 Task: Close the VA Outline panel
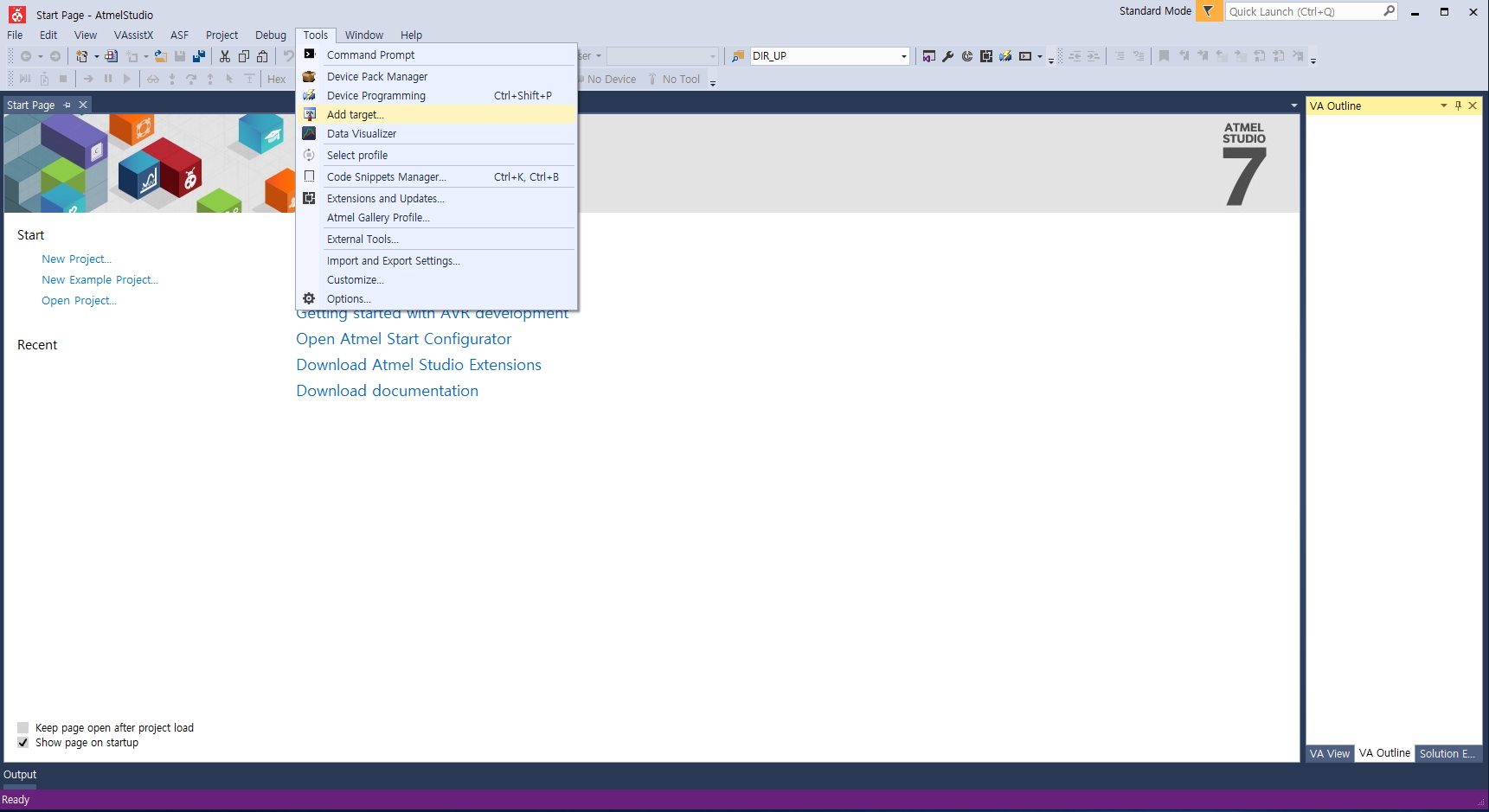pos(1473,105)
